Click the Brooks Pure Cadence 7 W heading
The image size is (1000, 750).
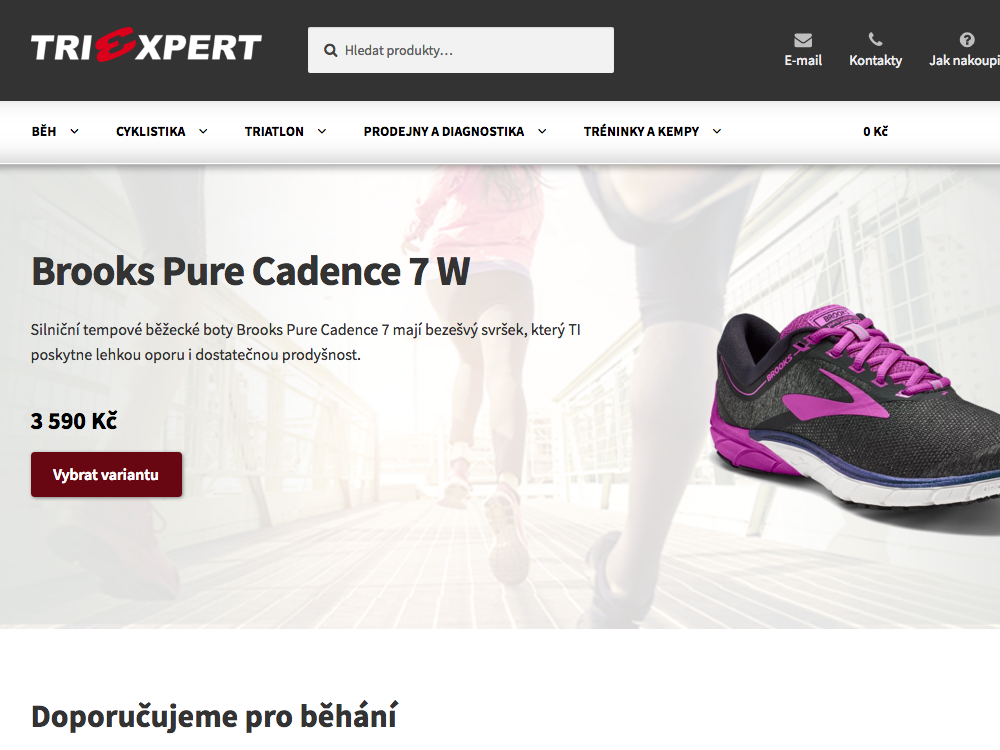click(x=251, y=272)
